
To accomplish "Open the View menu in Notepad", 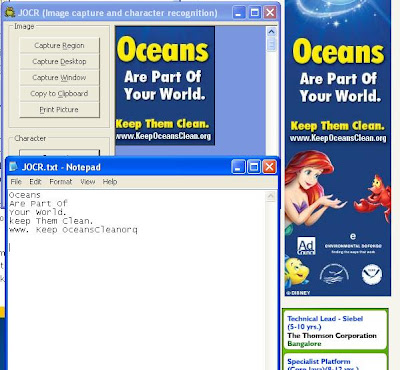I will point(88,182).
